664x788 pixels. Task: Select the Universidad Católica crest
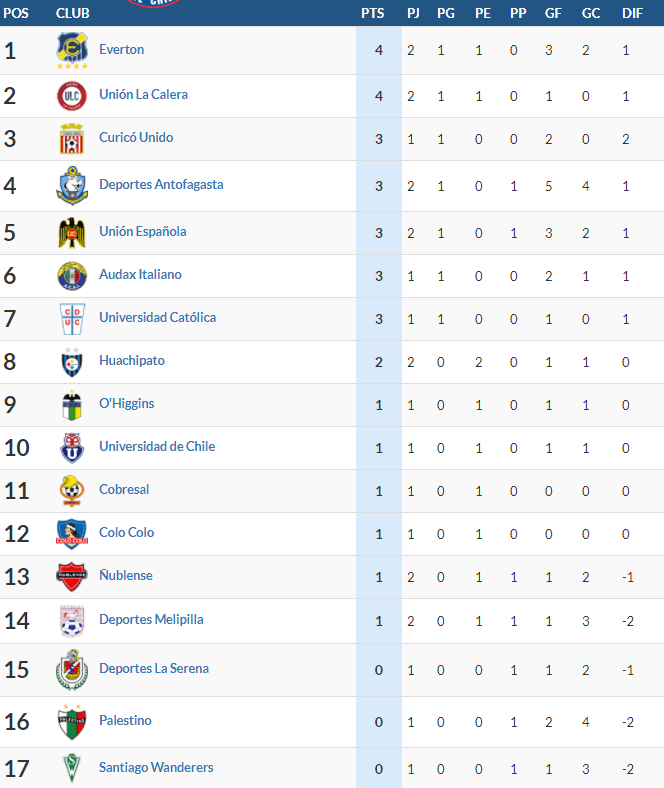coord(72,319)
